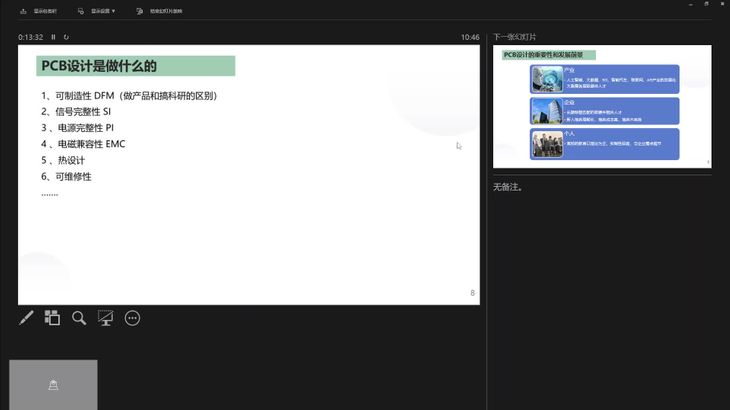The height and width of the screenshot is (410, 730).
Task: Click the elapsed time display 0:13:32
Action: point(31,37)
